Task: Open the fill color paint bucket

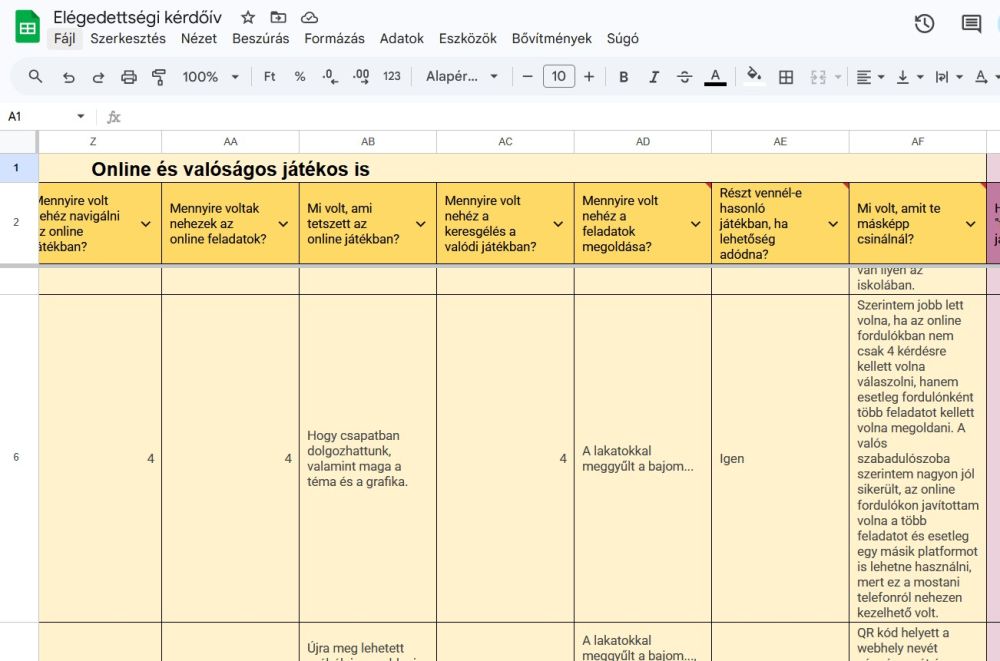Action: coord(754,77)
